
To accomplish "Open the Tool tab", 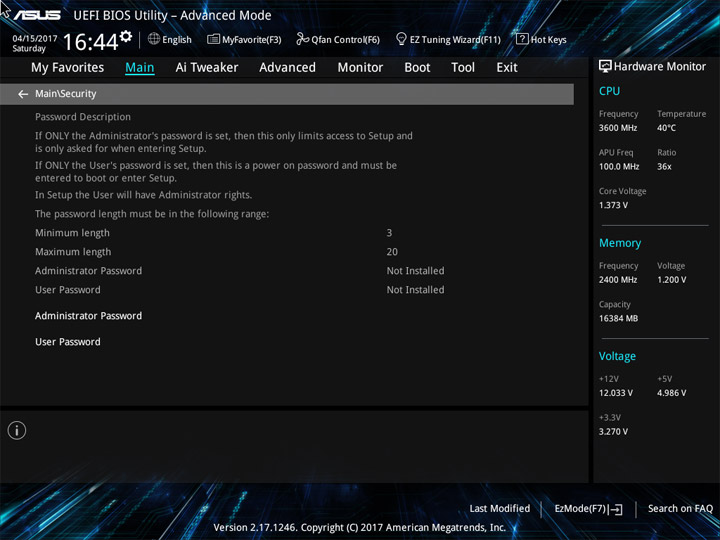I will pos(463,68).
